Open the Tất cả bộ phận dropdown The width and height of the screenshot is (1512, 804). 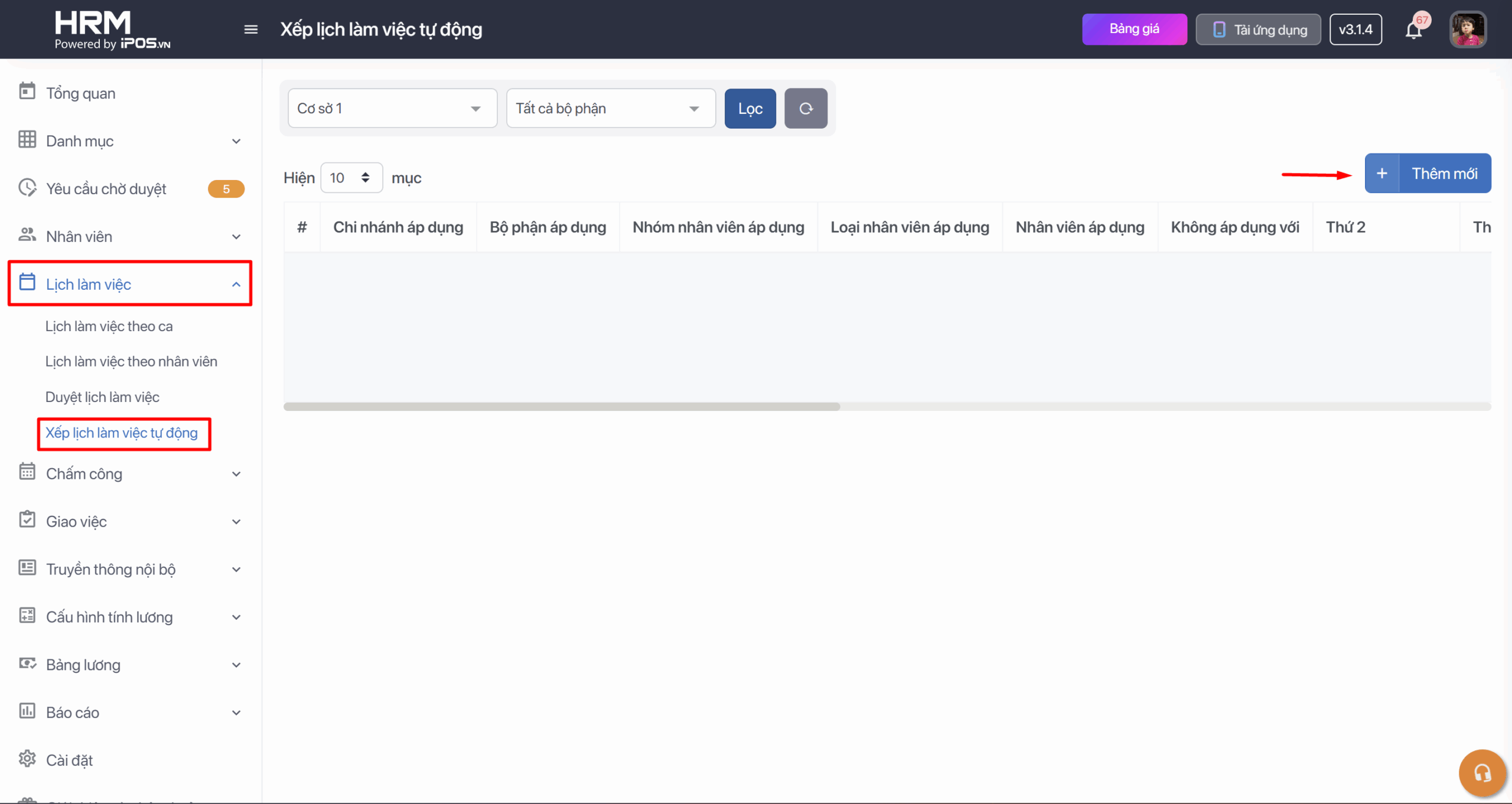pyautogui.click(x=611, y=109)
